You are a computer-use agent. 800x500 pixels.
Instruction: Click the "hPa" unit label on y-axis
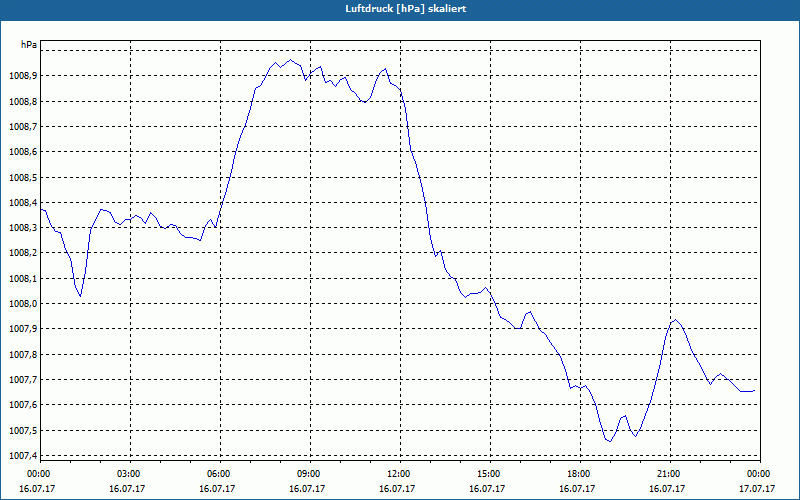29,45
